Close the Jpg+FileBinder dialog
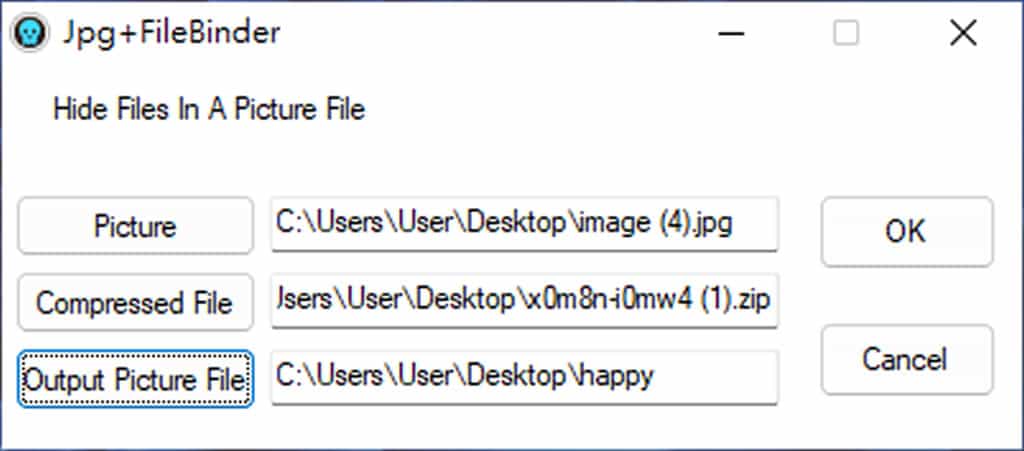Viewport: 1024px width, 451px height. [962, 34]
